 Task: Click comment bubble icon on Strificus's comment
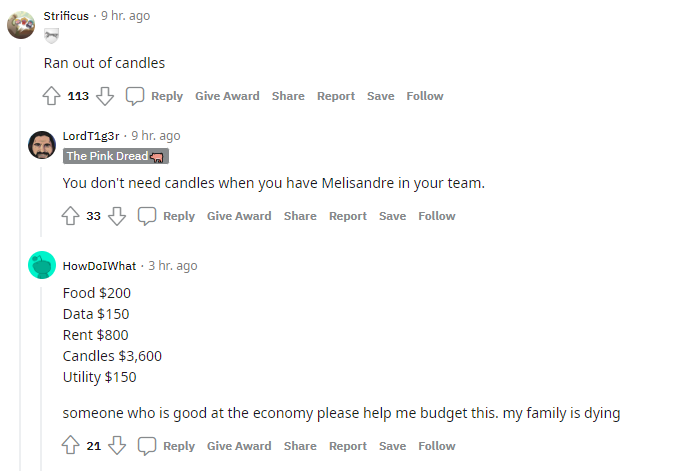135,96
